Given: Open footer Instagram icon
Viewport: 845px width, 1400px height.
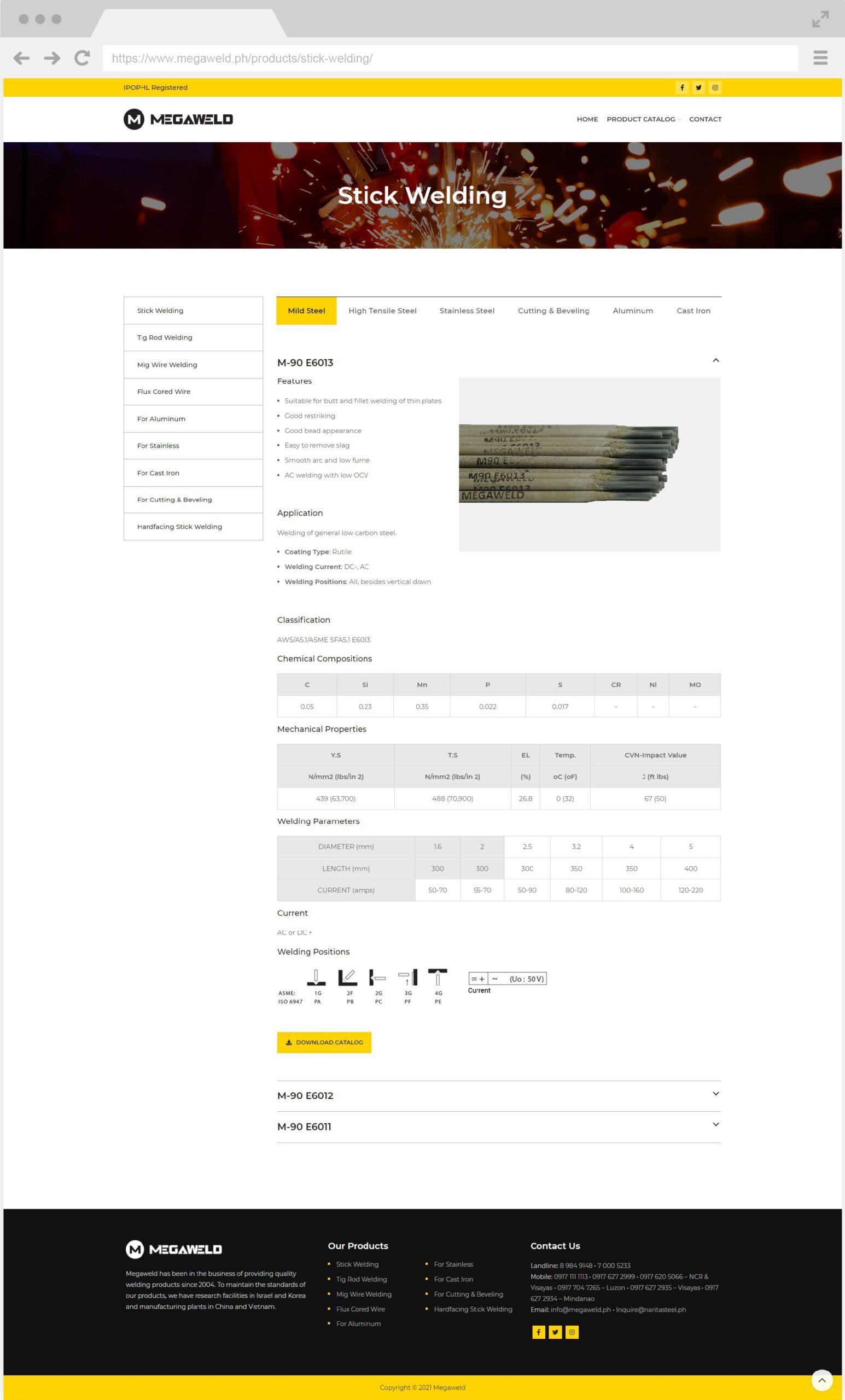Looking at the screenshot, I should coord(572,1332).
